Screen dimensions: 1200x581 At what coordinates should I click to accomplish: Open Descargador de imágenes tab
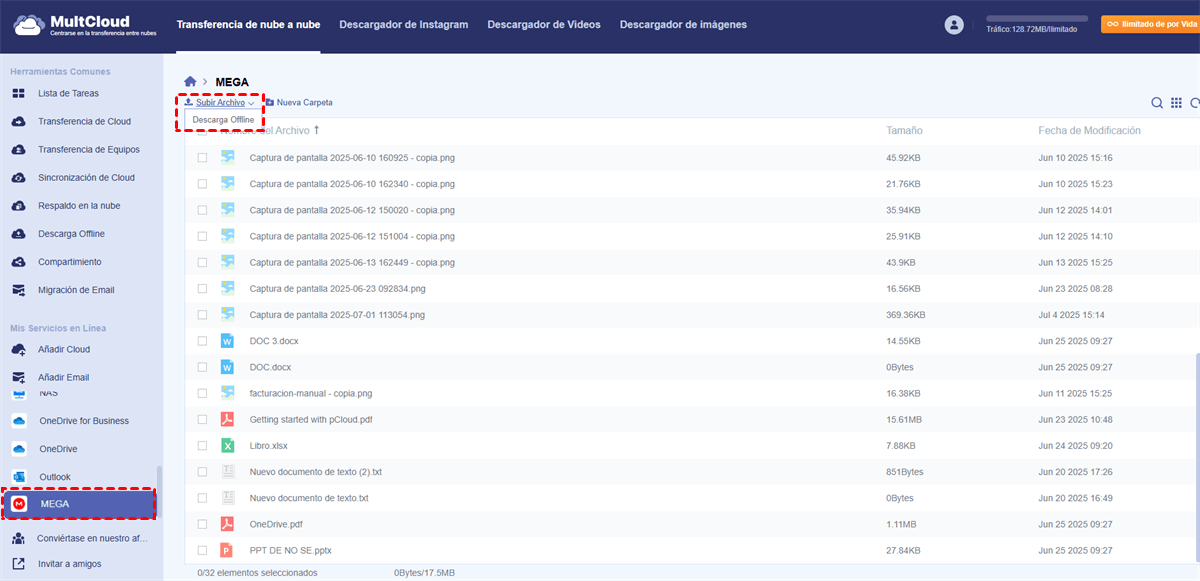pos(683,25)
